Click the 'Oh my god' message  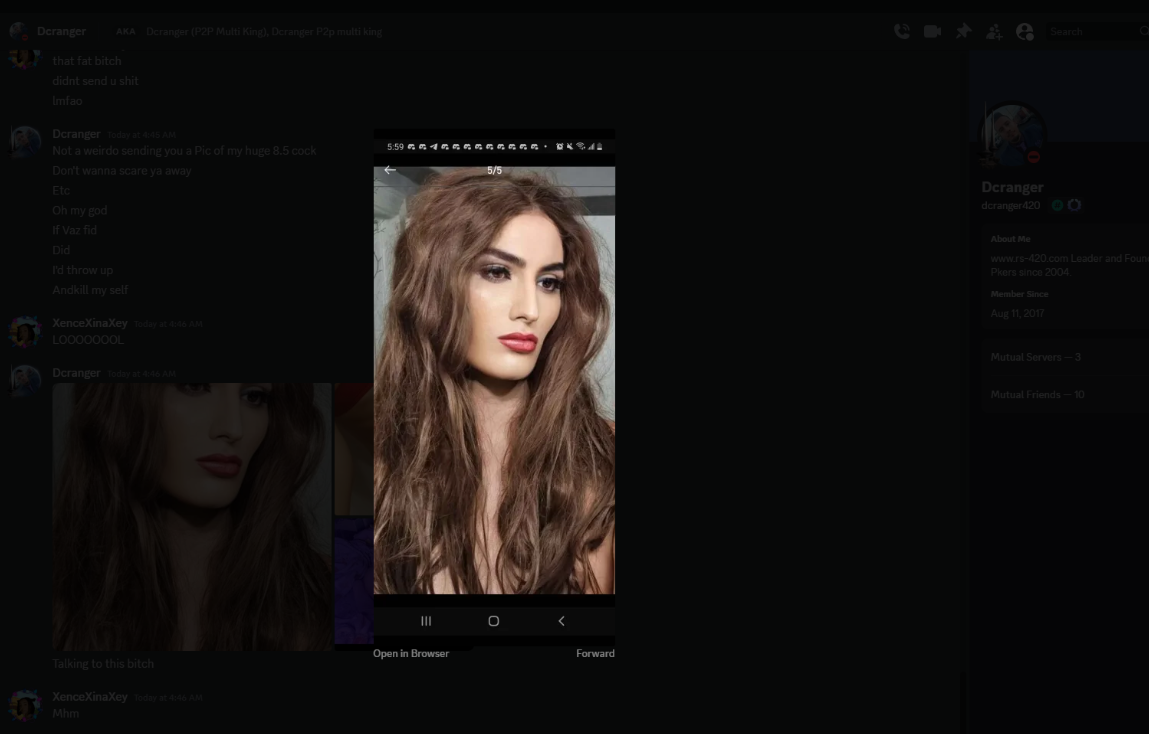(x=80, y=210)
